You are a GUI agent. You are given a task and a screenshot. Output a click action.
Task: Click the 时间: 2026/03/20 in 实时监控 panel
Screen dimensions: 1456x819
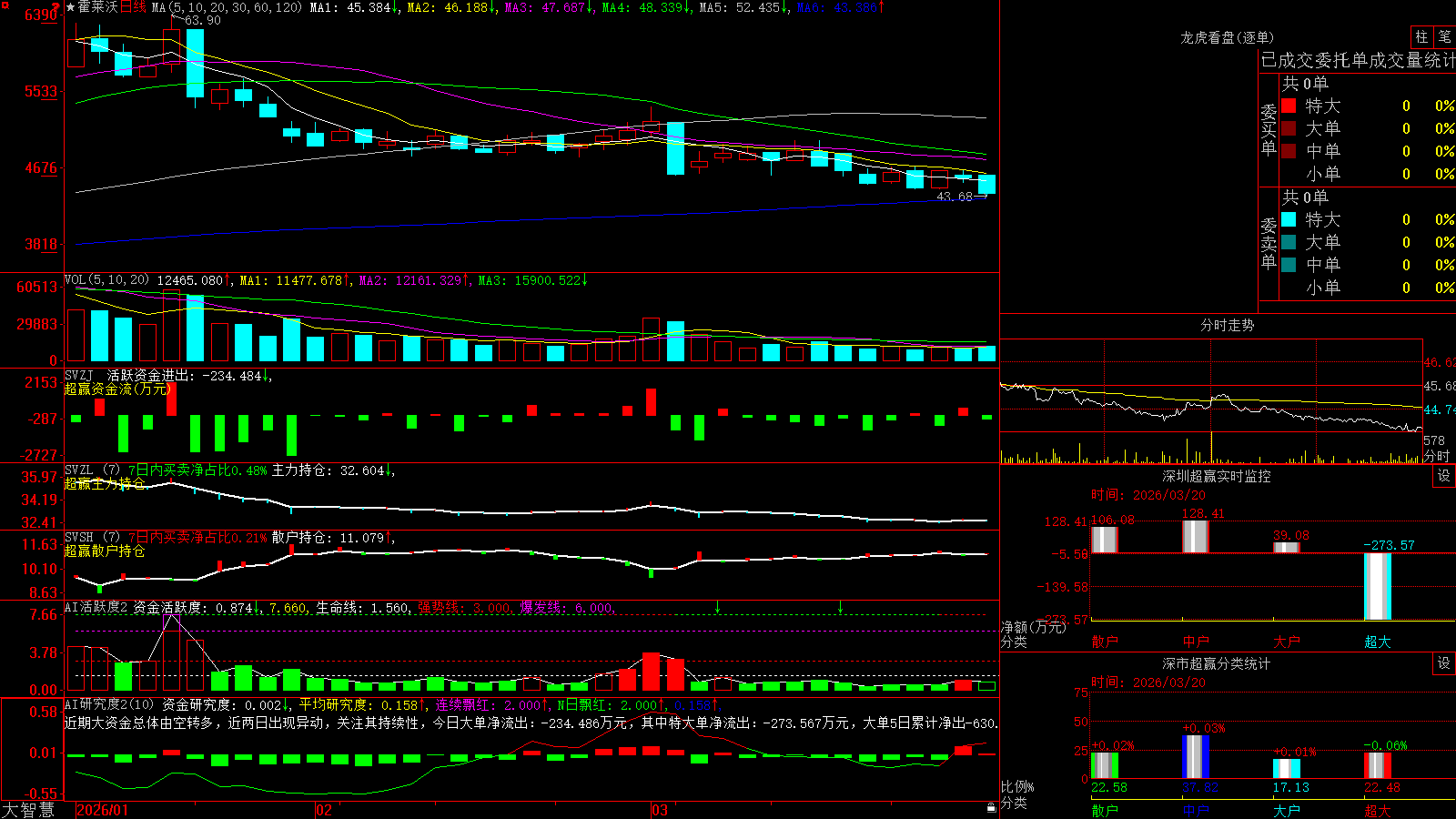pyautogui.click(x=1148, y=495)
